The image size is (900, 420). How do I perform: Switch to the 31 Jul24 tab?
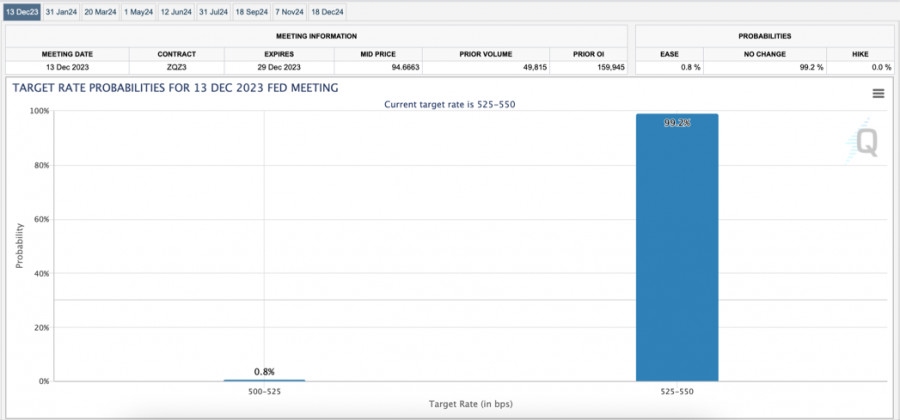(x=215, y=11)
